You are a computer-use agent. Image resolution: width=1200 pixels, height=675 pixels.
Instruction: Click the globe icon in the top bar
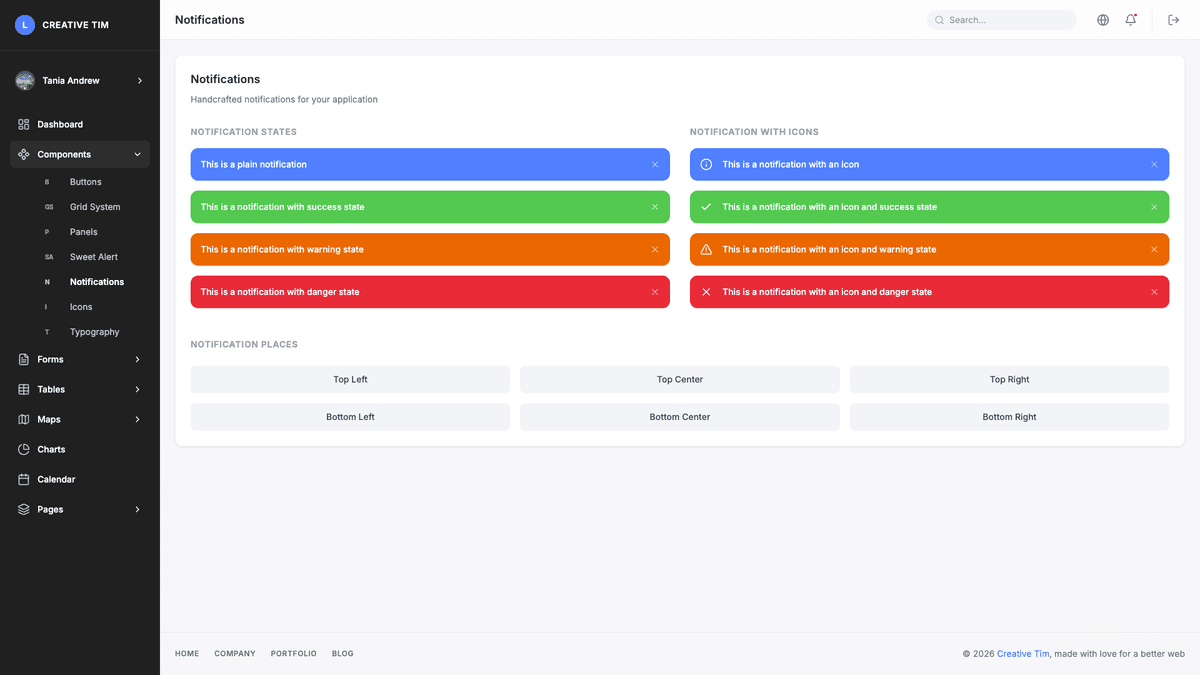coord(1102,19)
